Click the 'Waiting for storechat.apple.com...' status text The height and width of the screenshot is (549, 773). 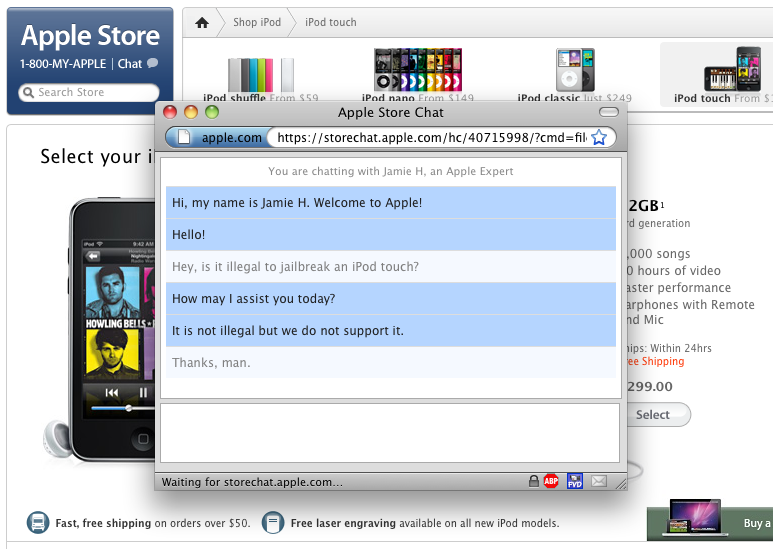click(252, 482)
